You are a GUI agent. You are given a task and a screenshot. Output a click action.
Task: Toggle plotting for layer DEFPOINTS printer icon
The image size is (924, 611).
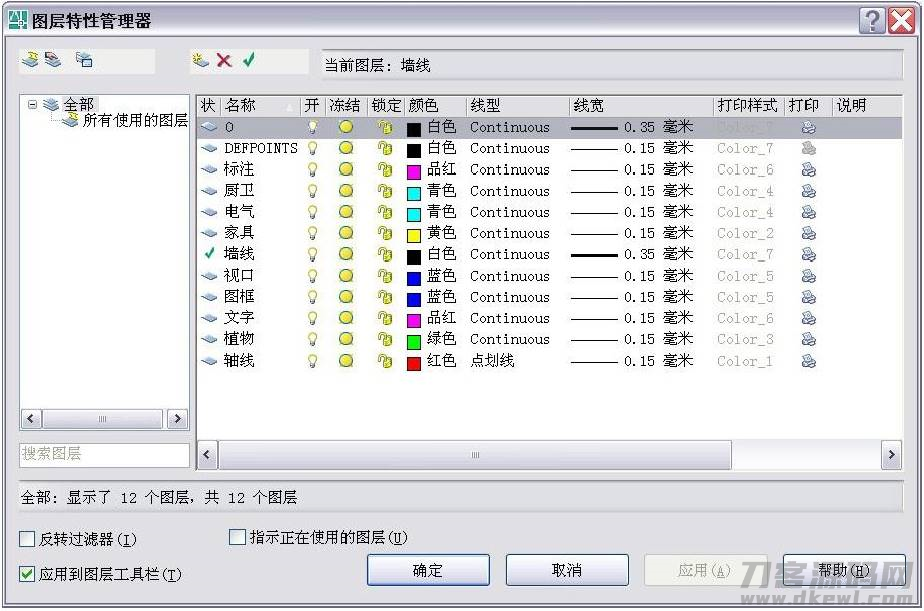808,148
